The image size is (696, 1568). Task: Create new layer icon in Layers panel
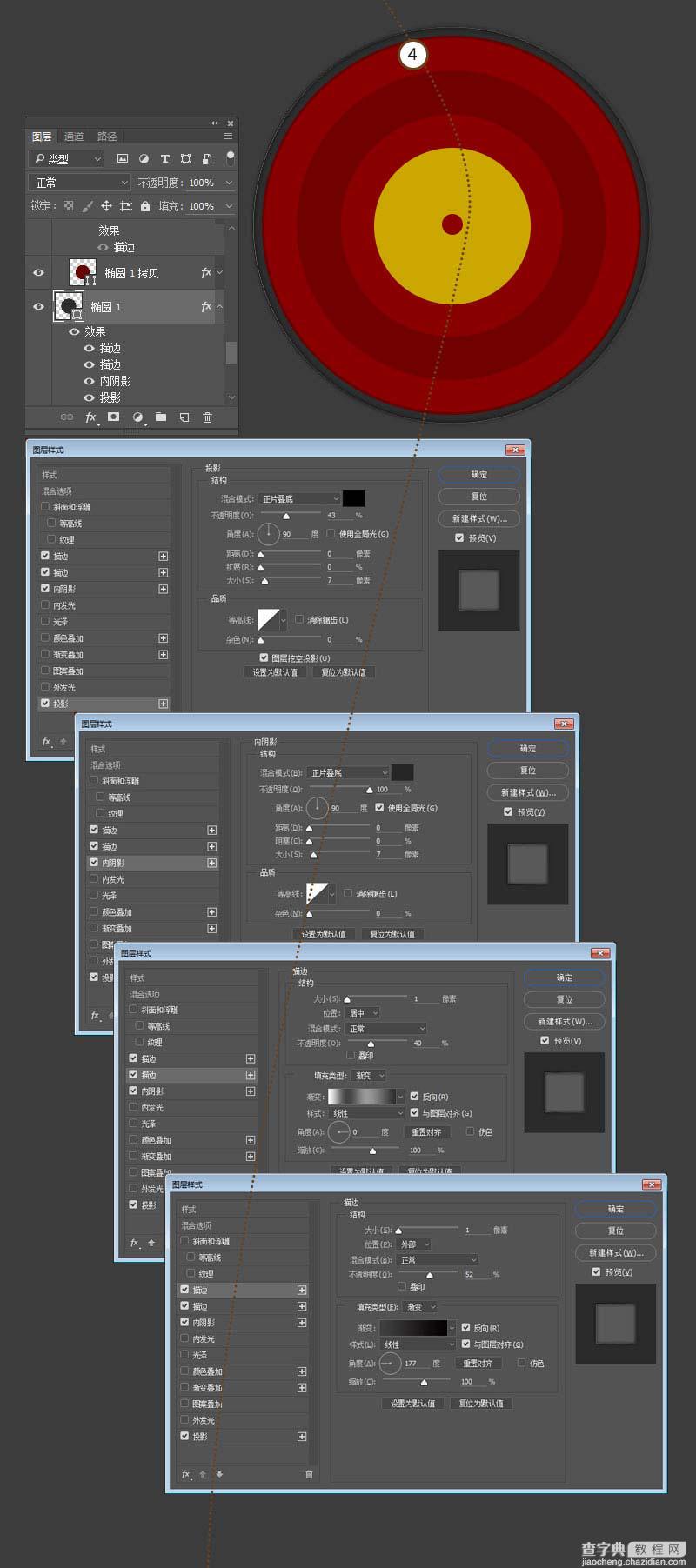[184, 417]
